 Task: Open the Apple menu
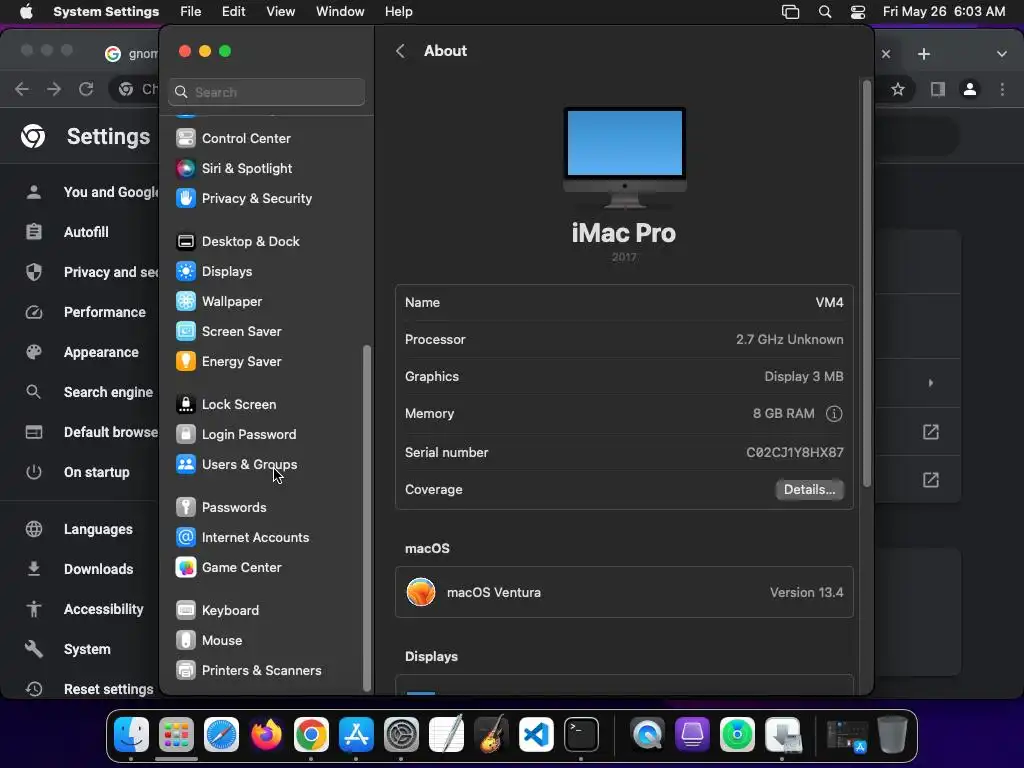pos(26,12)
